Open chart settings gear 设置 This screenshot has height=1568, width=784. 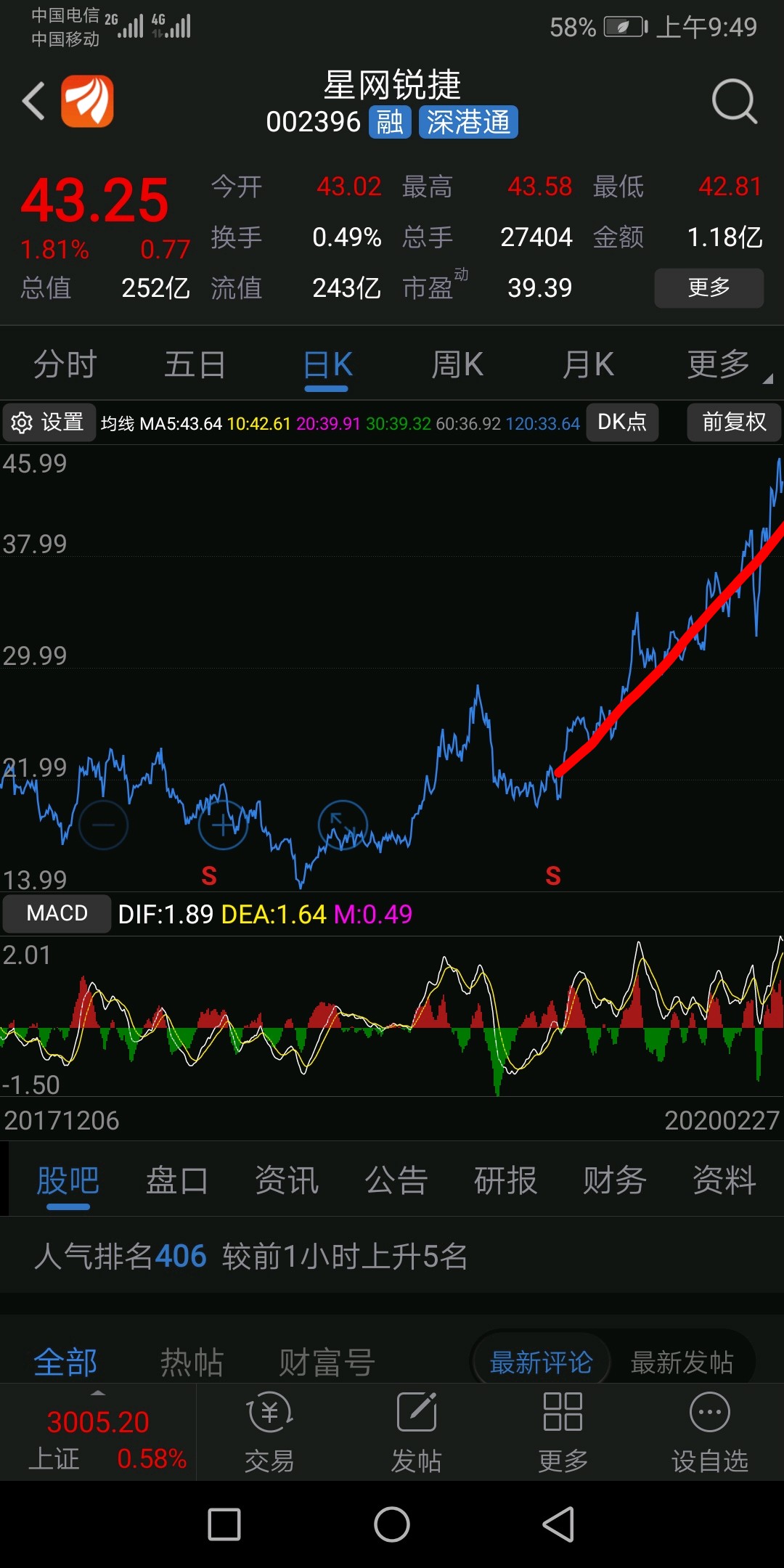pos(49,422)
